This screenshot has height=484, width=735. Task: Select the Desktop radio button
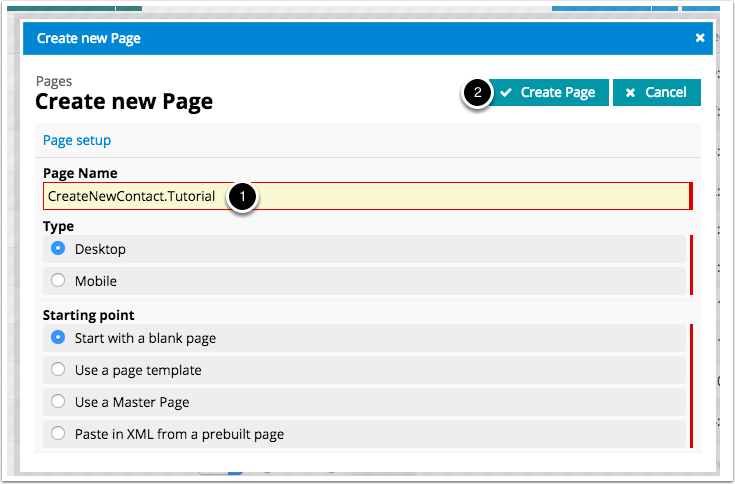tap(58, 249)
